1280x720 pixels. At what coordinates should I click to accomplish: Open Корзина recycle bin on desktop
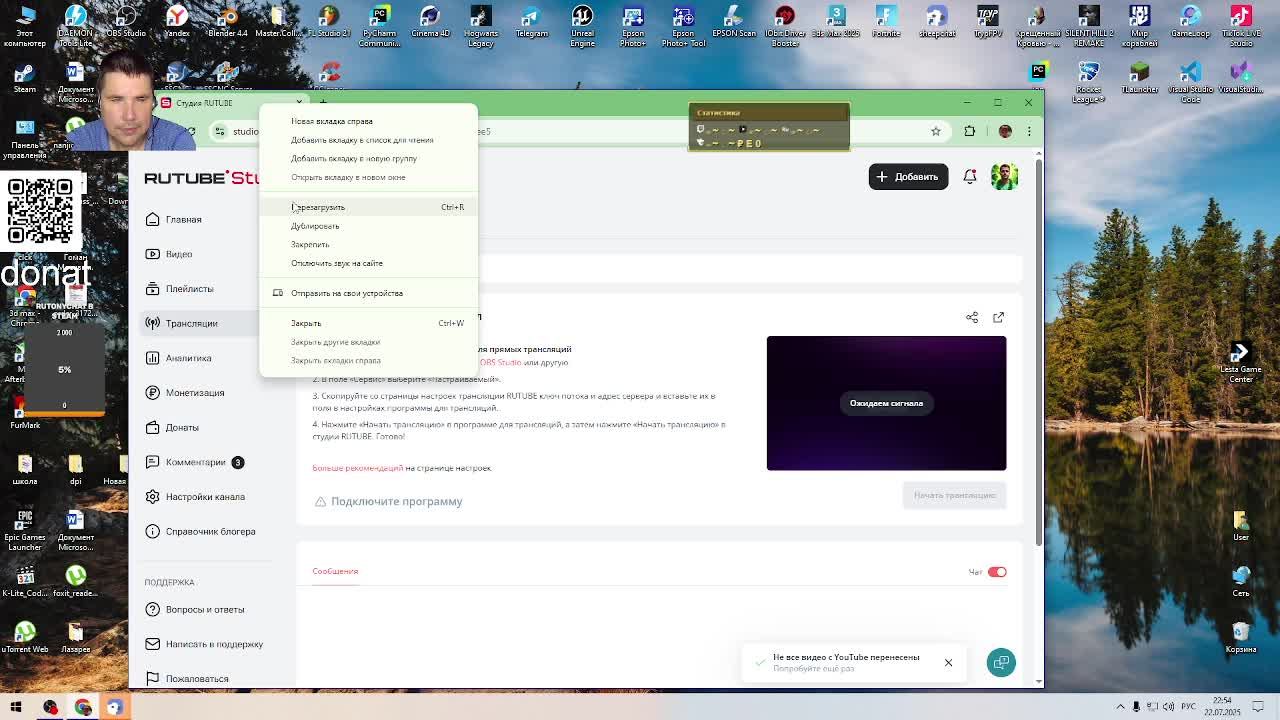(1241, 637)
